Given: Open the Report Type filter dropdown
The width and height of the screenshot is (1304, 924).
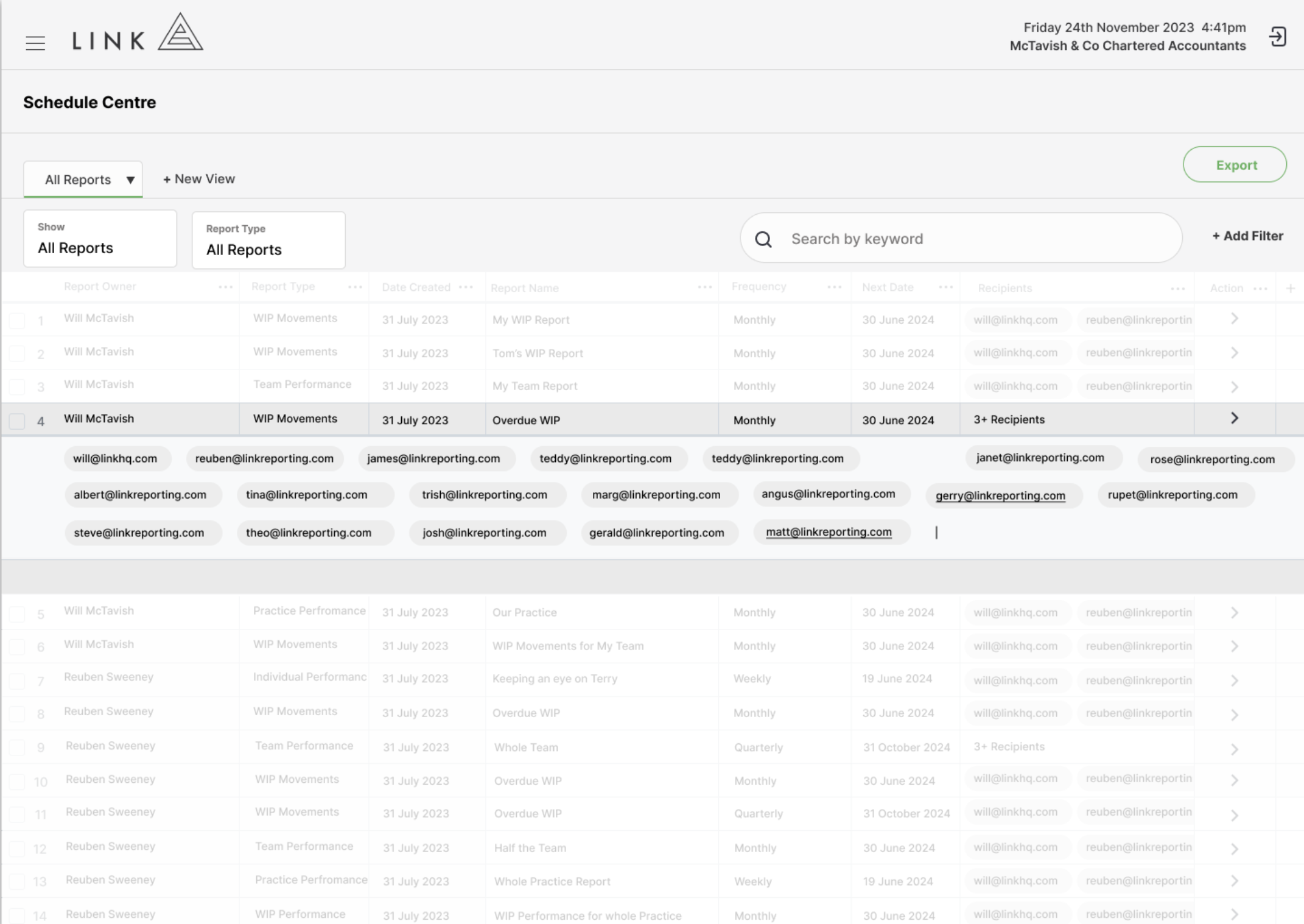Looking at the screenshot, I should pyautogui.click(x=268, y=240).
